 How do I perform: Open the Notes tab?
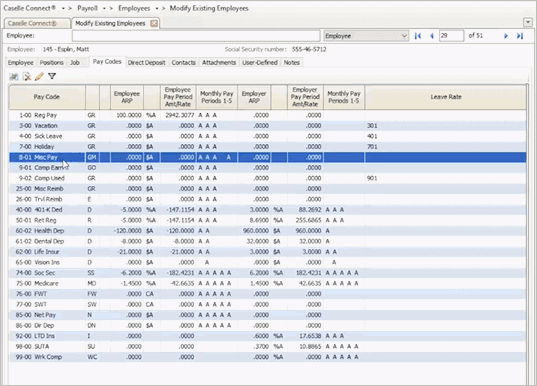(291, 62)
